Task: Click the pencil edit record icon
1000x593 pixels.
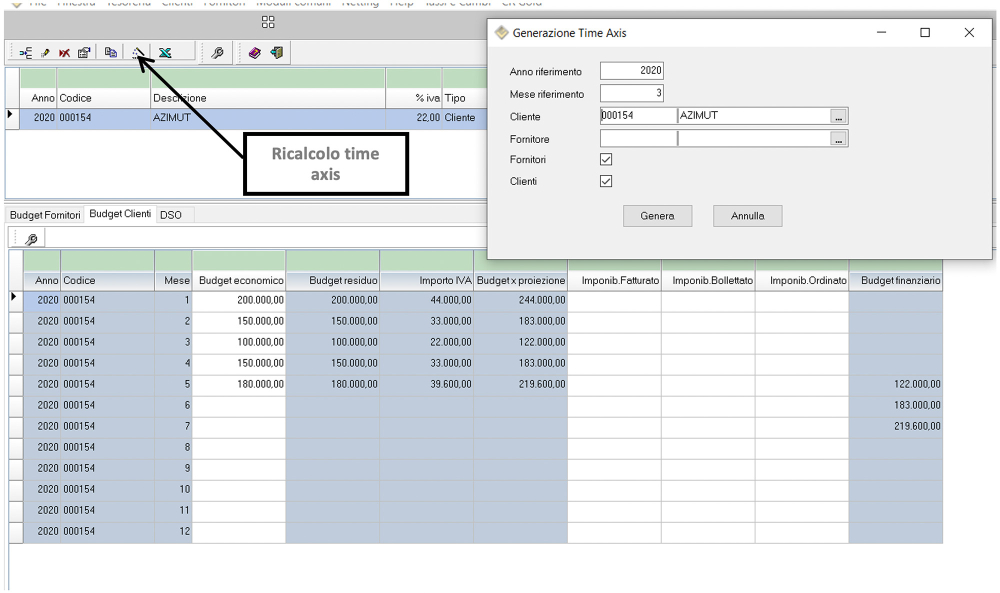Action: pos(45,53)
